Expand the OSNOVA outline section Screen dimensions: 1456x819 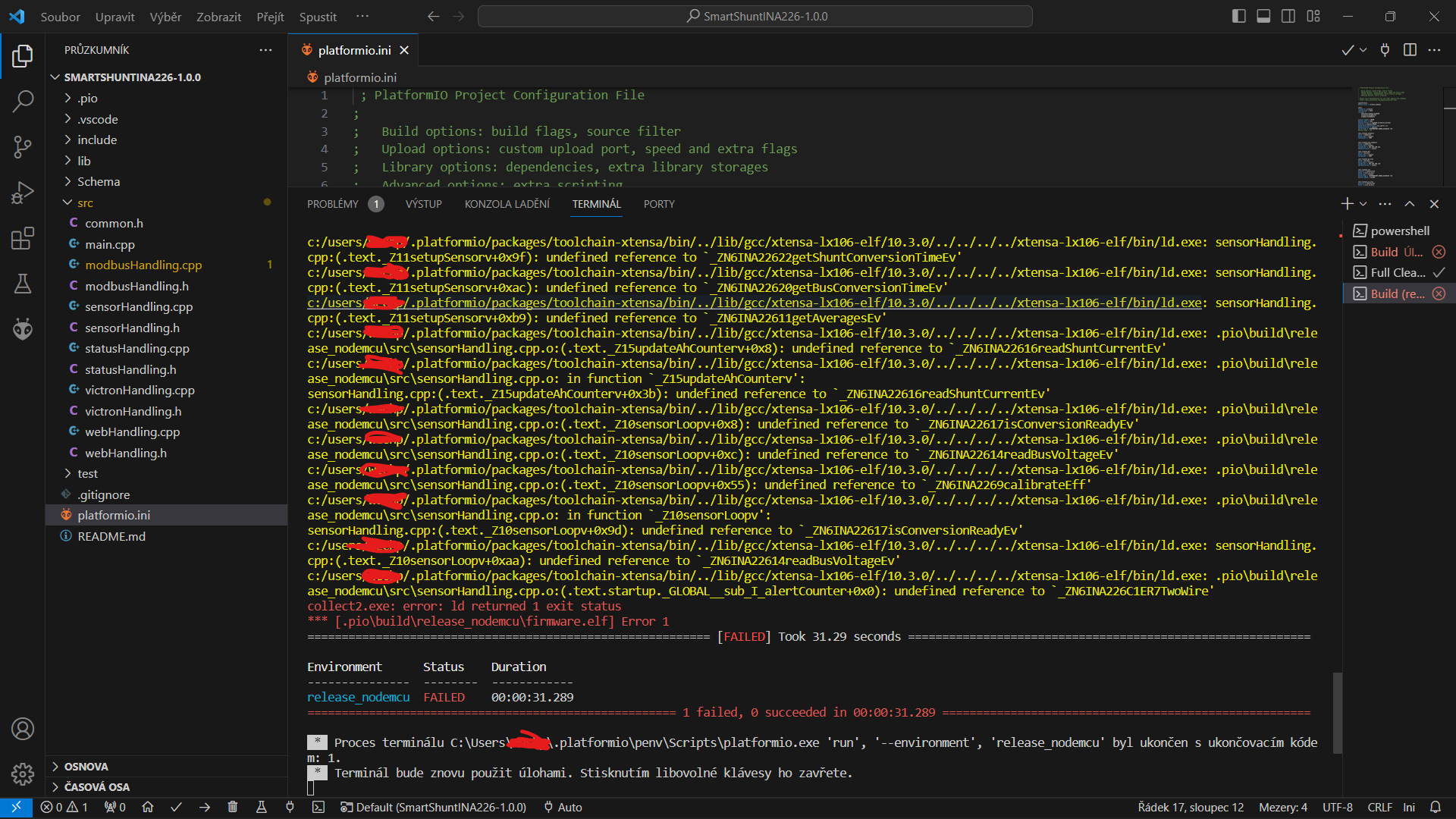tap(86, 767)
